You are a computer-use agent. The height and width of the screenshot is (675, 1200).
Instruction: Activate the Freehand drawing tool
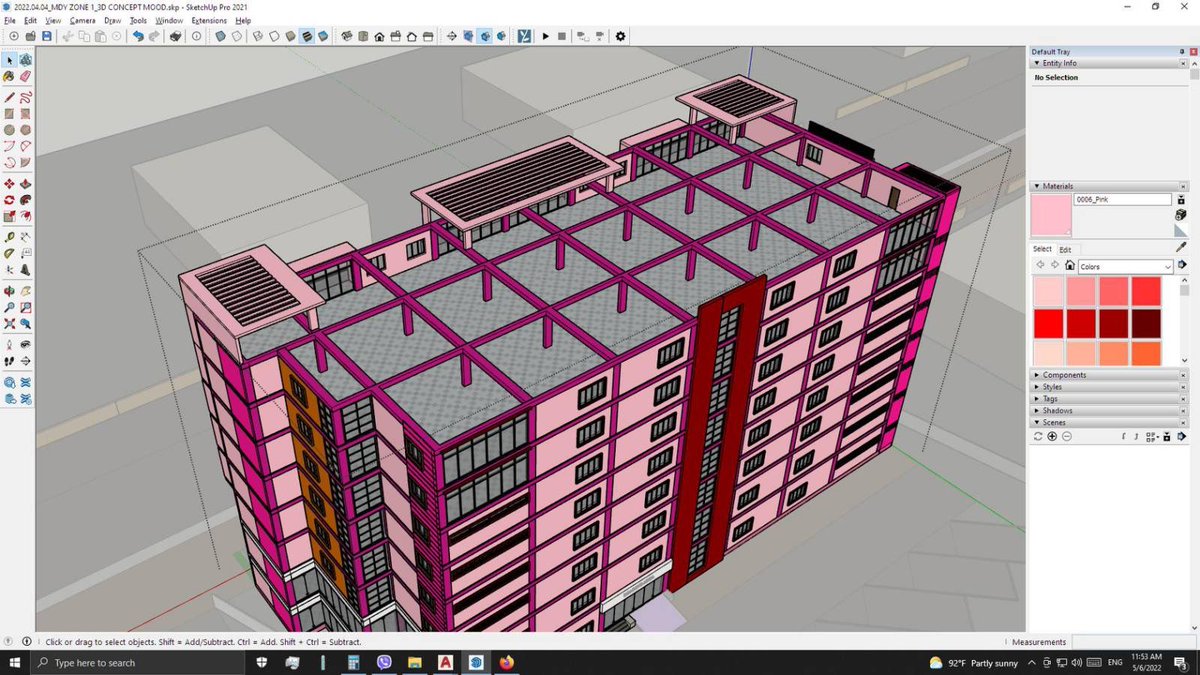coord(25,97)
